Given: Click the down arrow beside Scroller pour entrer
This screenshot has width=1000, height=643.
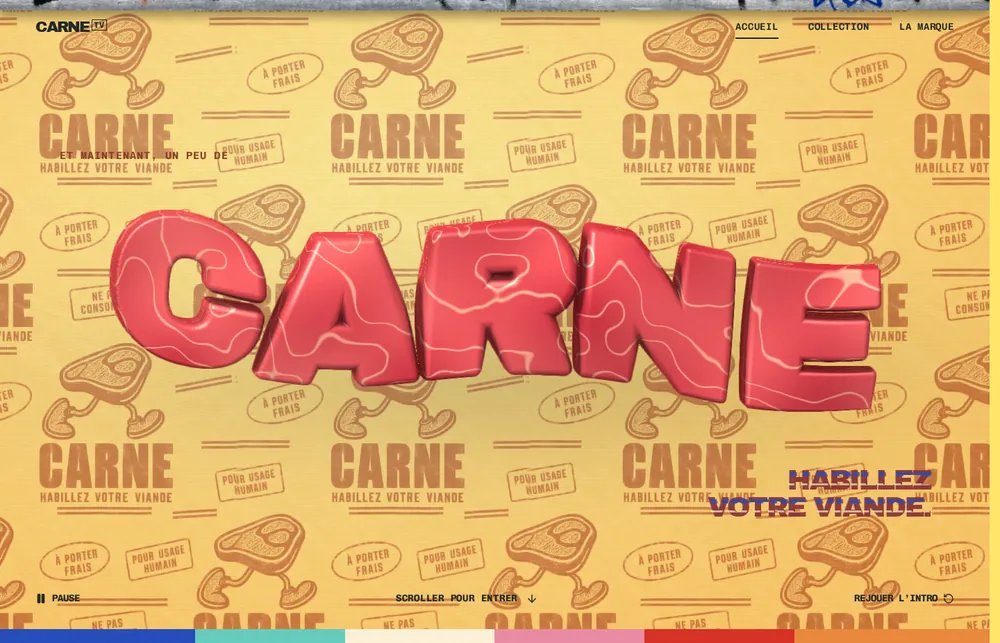Looking at the screenshot, I should (x=532, y=599).
